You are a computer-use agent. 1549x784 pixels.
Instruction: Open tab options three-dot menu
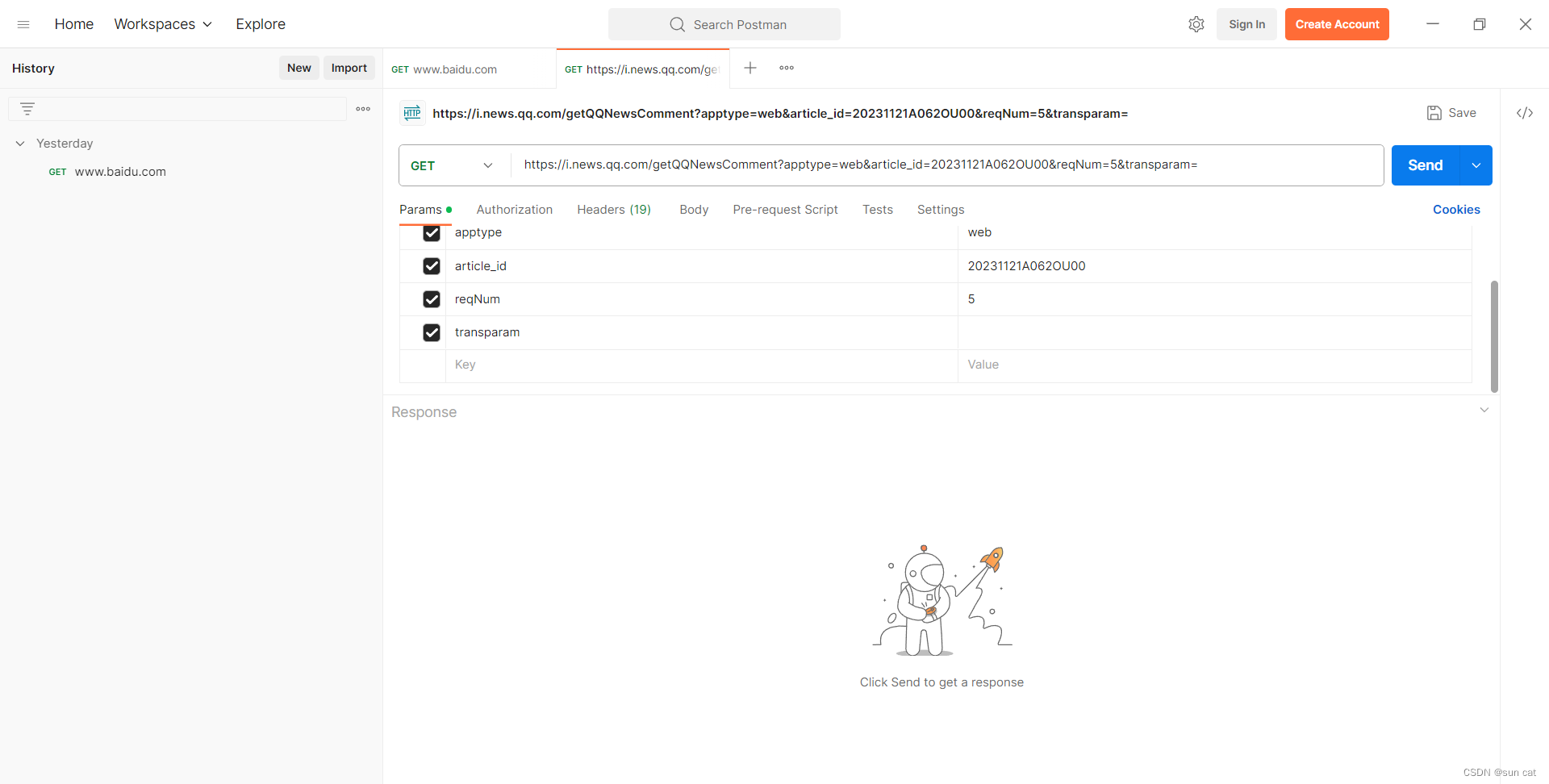pos(787,68)
